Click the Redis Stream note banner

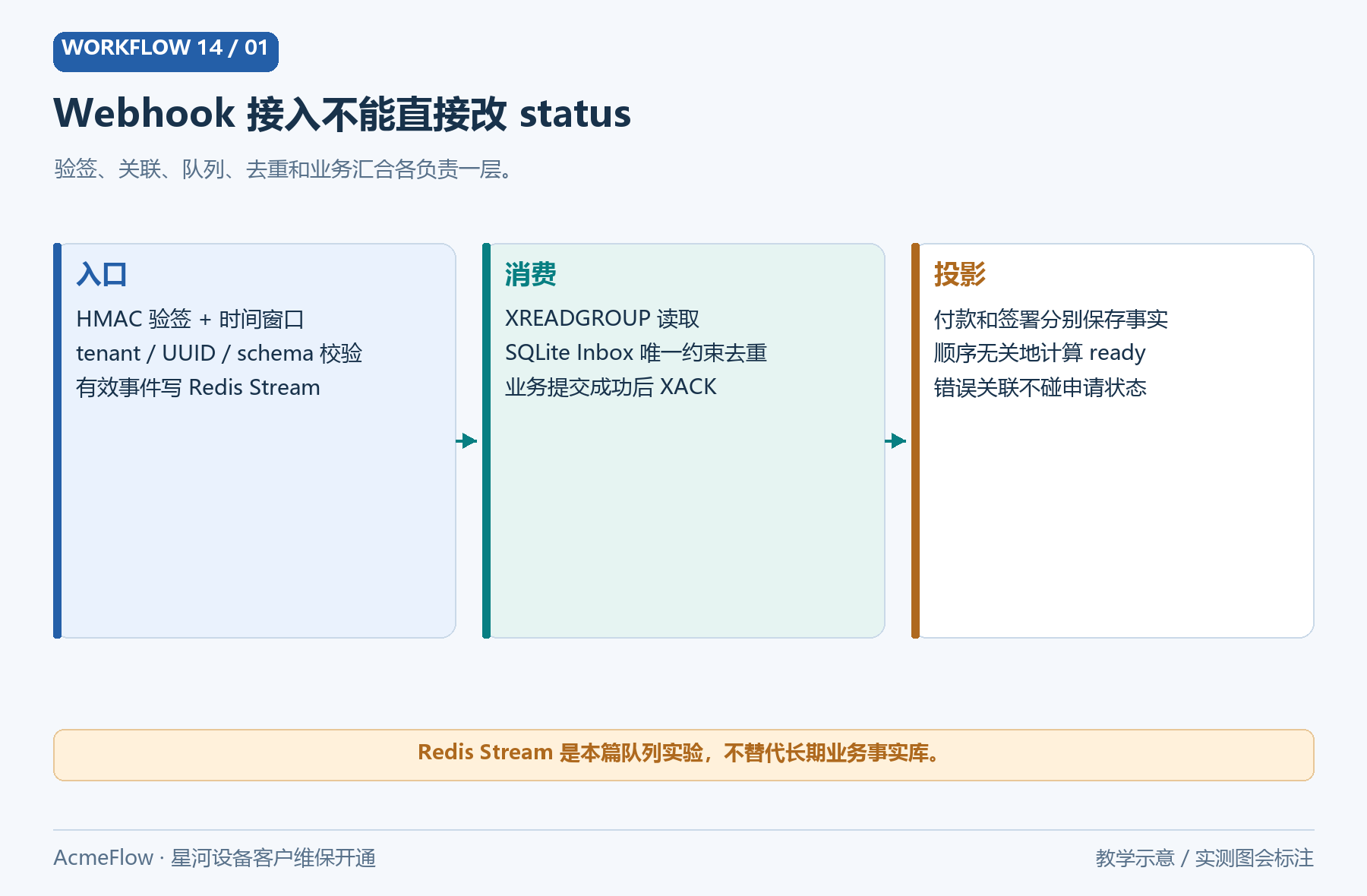[683, 755]
